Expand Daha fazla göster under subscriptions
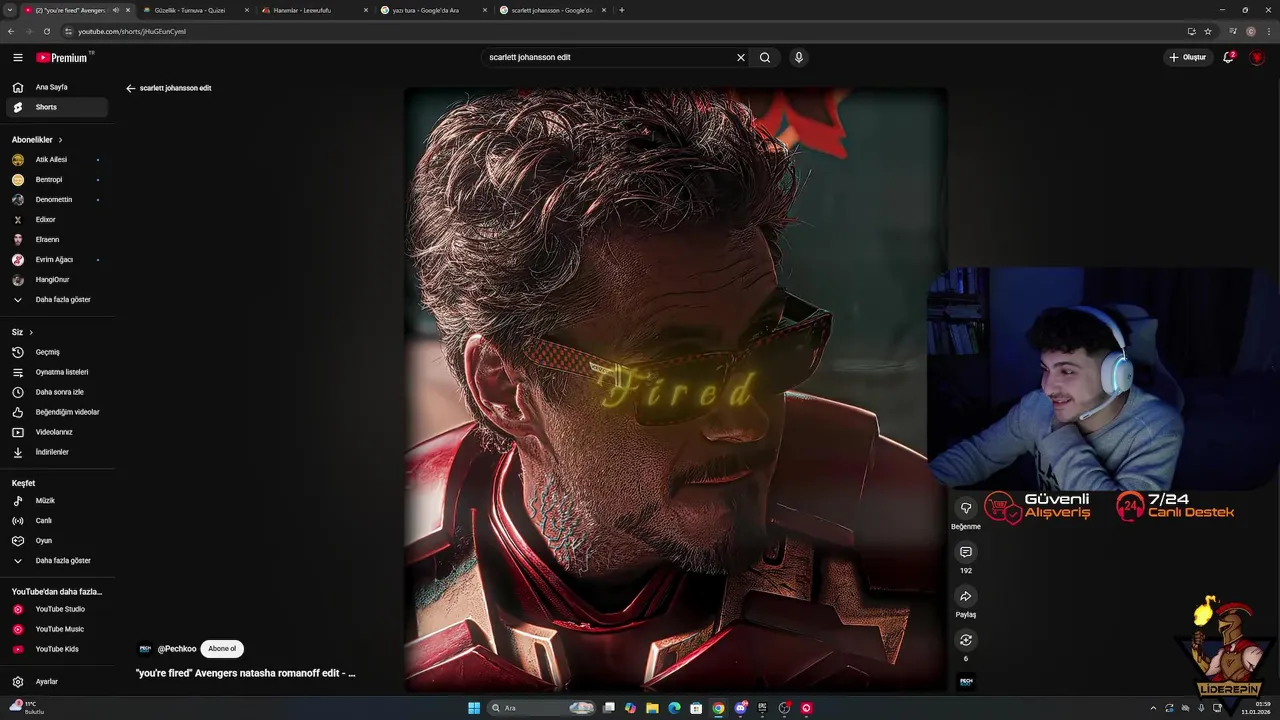 click(x=57, y=300)
